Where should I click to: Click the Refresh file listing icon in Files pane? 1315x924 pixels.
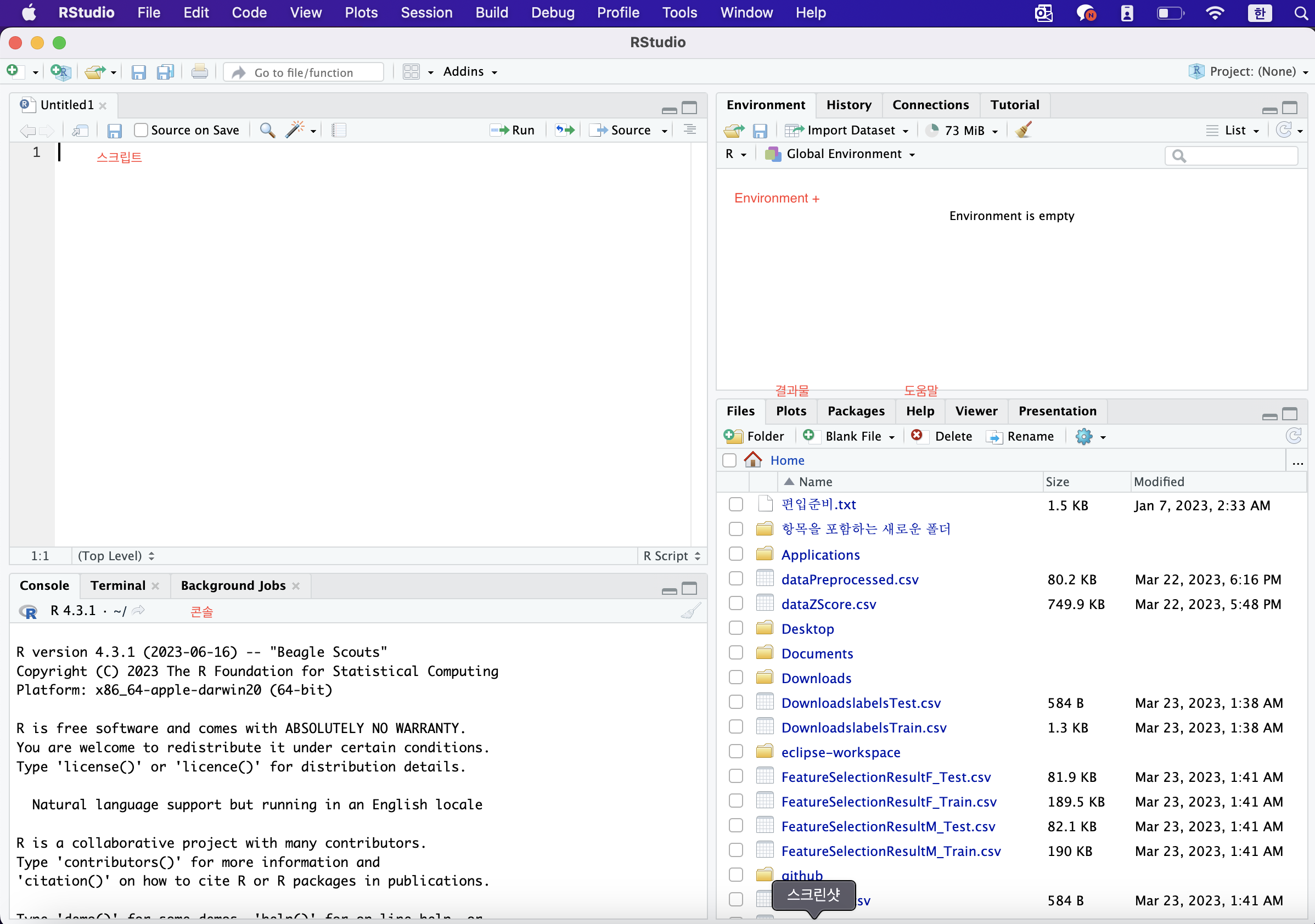(1293, 436)
